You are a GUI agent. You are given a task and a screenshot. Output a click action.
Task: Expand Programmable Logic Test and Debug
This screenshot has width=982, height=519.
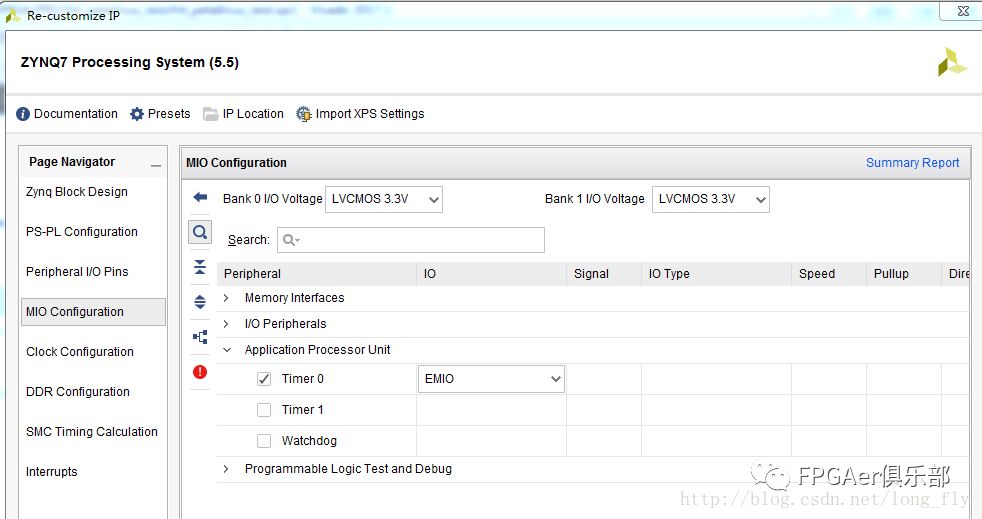[x=226, y=469]
